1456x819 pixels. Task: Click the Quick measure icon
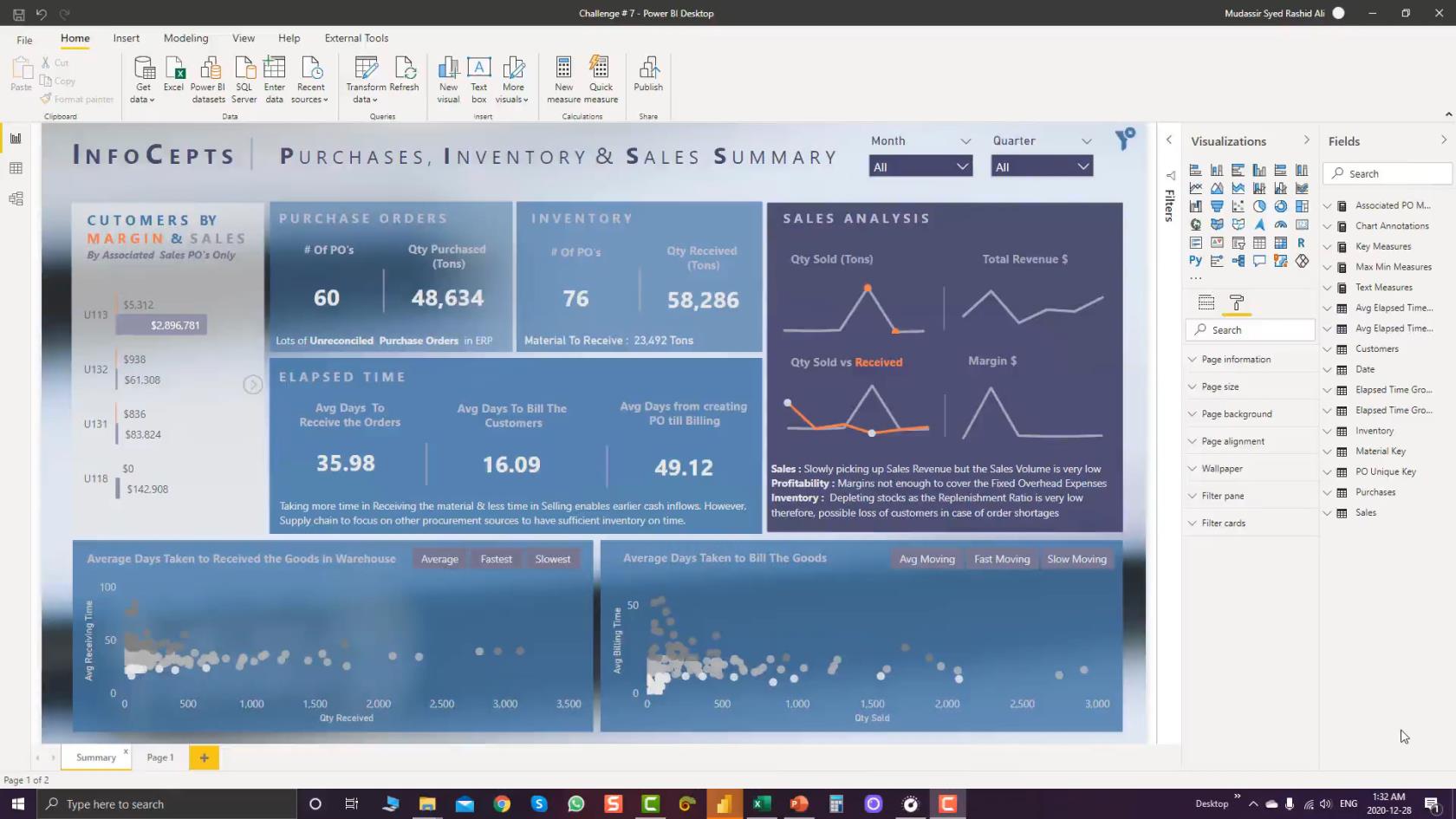pos(601,79)
